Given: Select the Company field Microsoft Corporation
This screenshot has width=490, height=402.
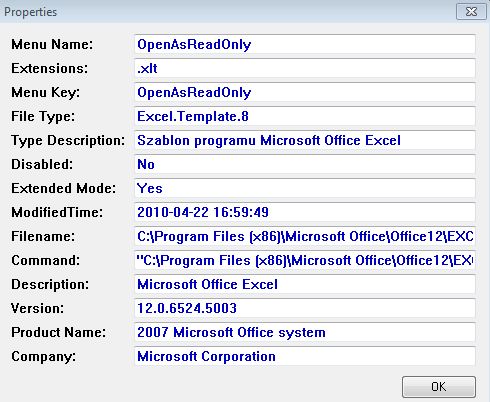Looking at the screenshot, I should (x=305, y=356).
